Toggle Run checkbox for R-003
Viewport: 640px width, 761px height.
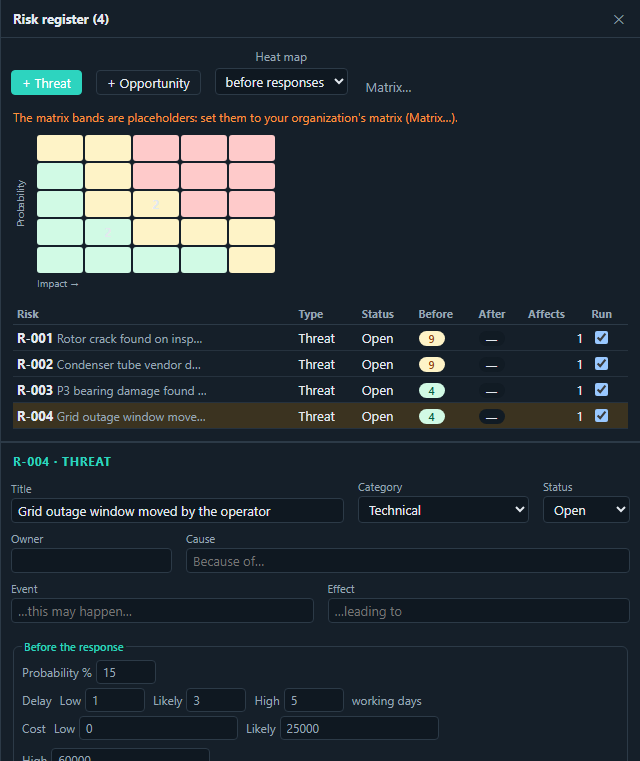click(601, 390)
